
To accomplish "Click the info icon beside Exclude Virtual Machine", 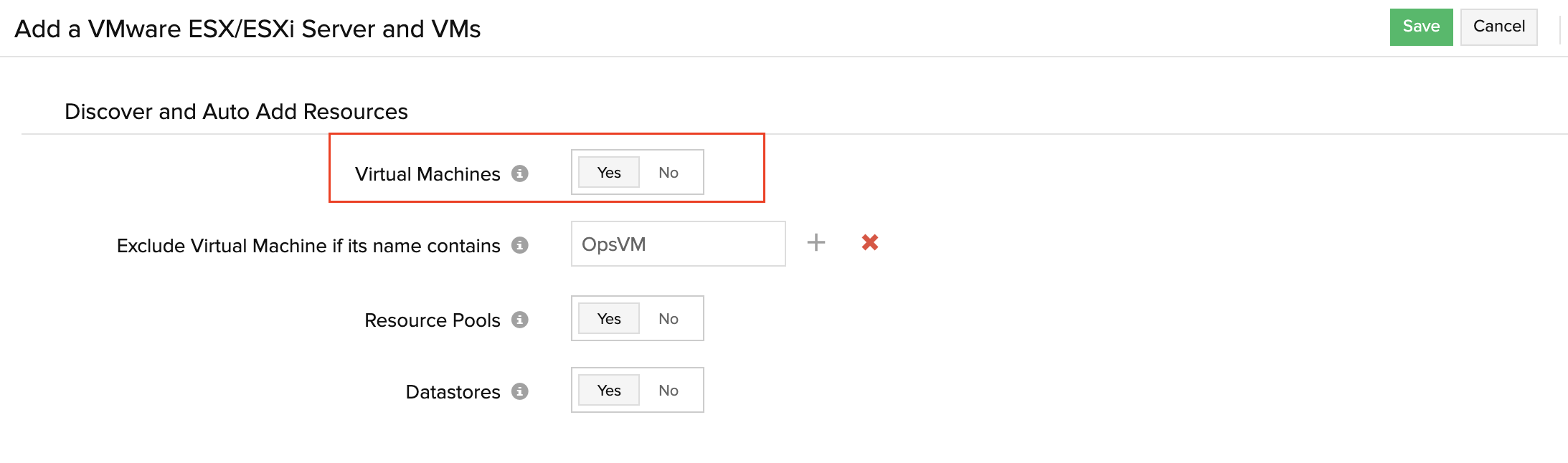I will tap(520, 244).
